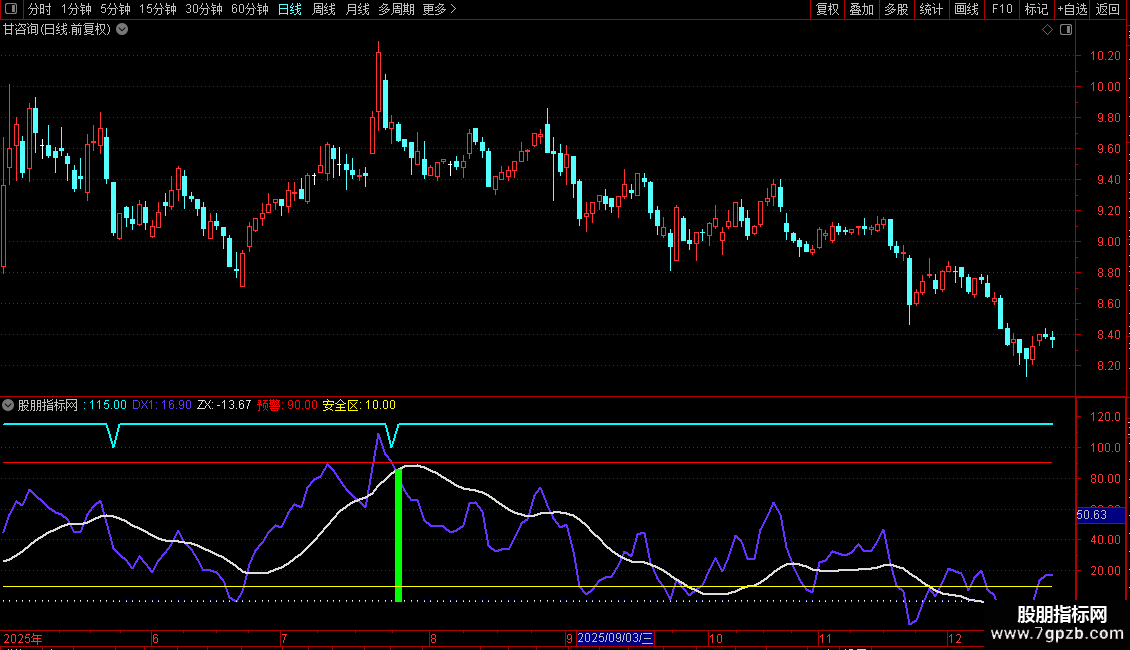The image size is (1130, 650).
Task: Click the ZX: -13.67 indicator value
Action: coord(224,405)
